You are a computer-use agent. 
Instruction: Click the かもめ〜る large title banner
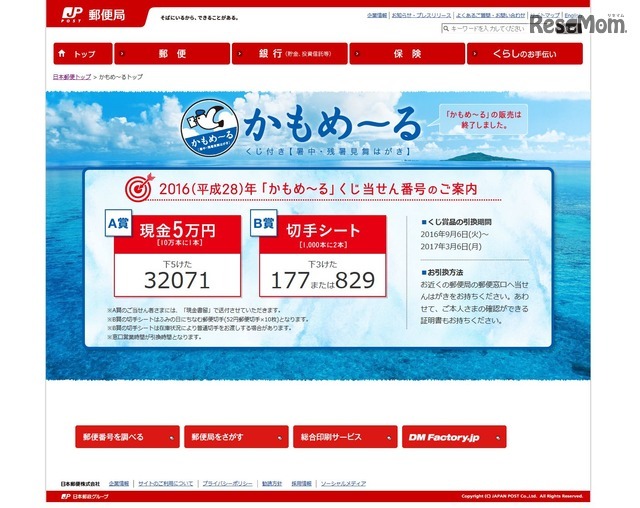pos(332,124)
